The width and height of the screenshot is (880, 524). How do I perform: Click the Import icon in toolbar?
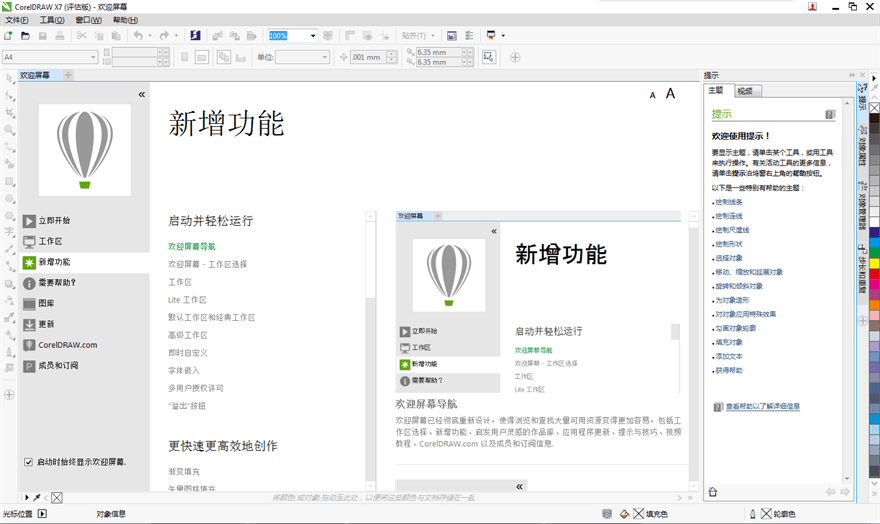point(217,35)
